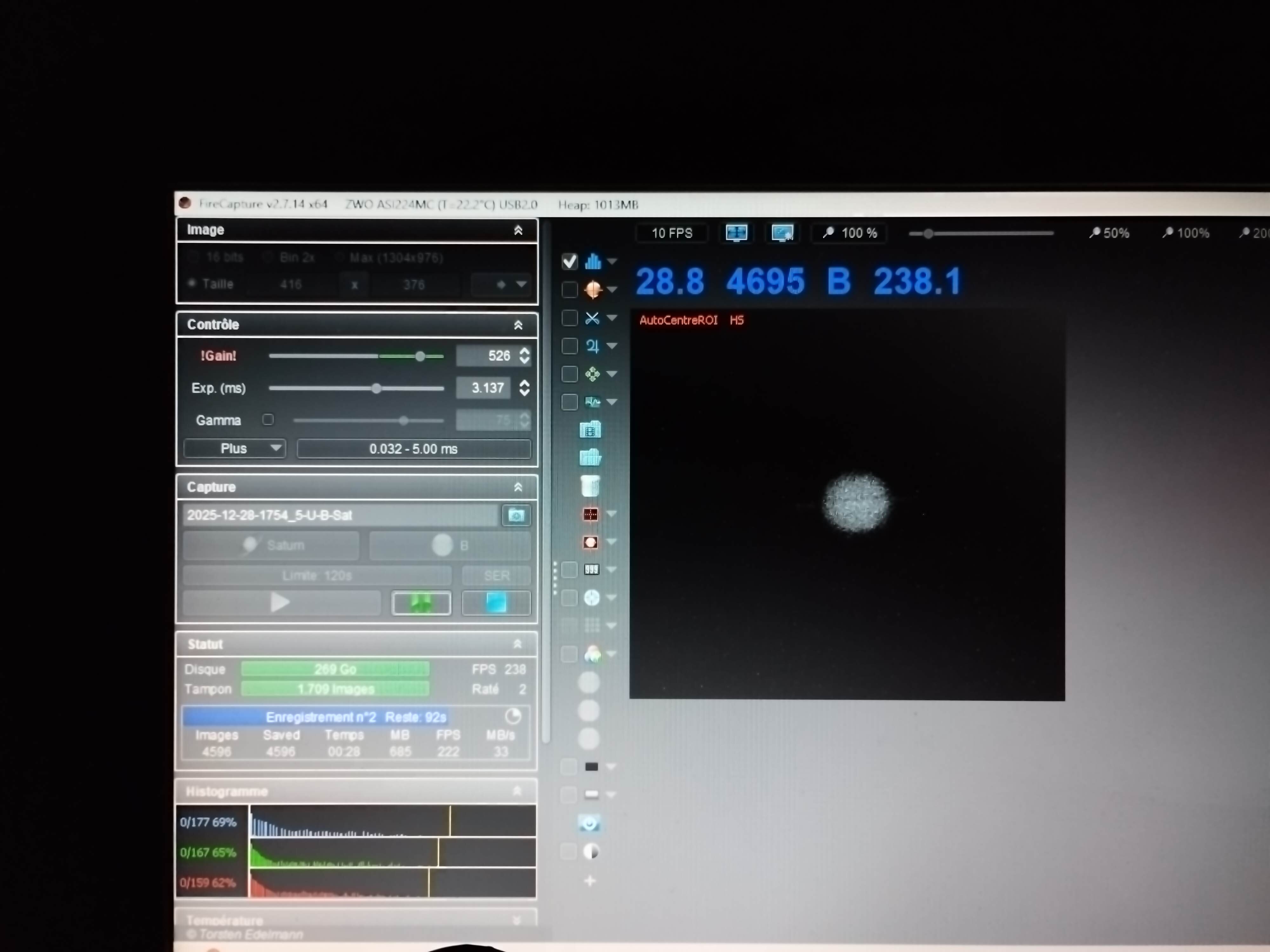
Task: Expand the Température panel
Action: (x=516, y=920)
